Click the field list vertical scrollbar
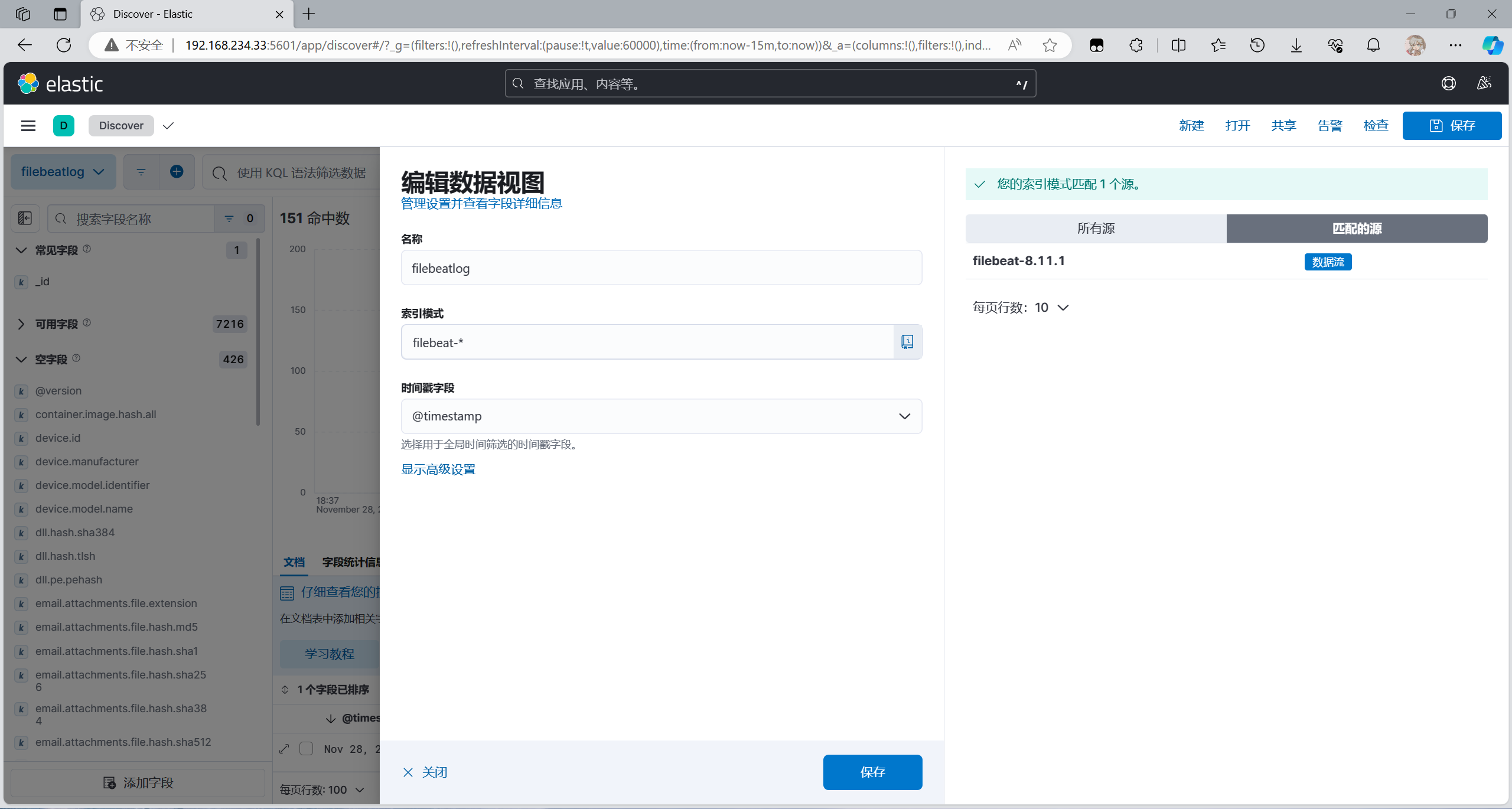 tap(258, 331)
